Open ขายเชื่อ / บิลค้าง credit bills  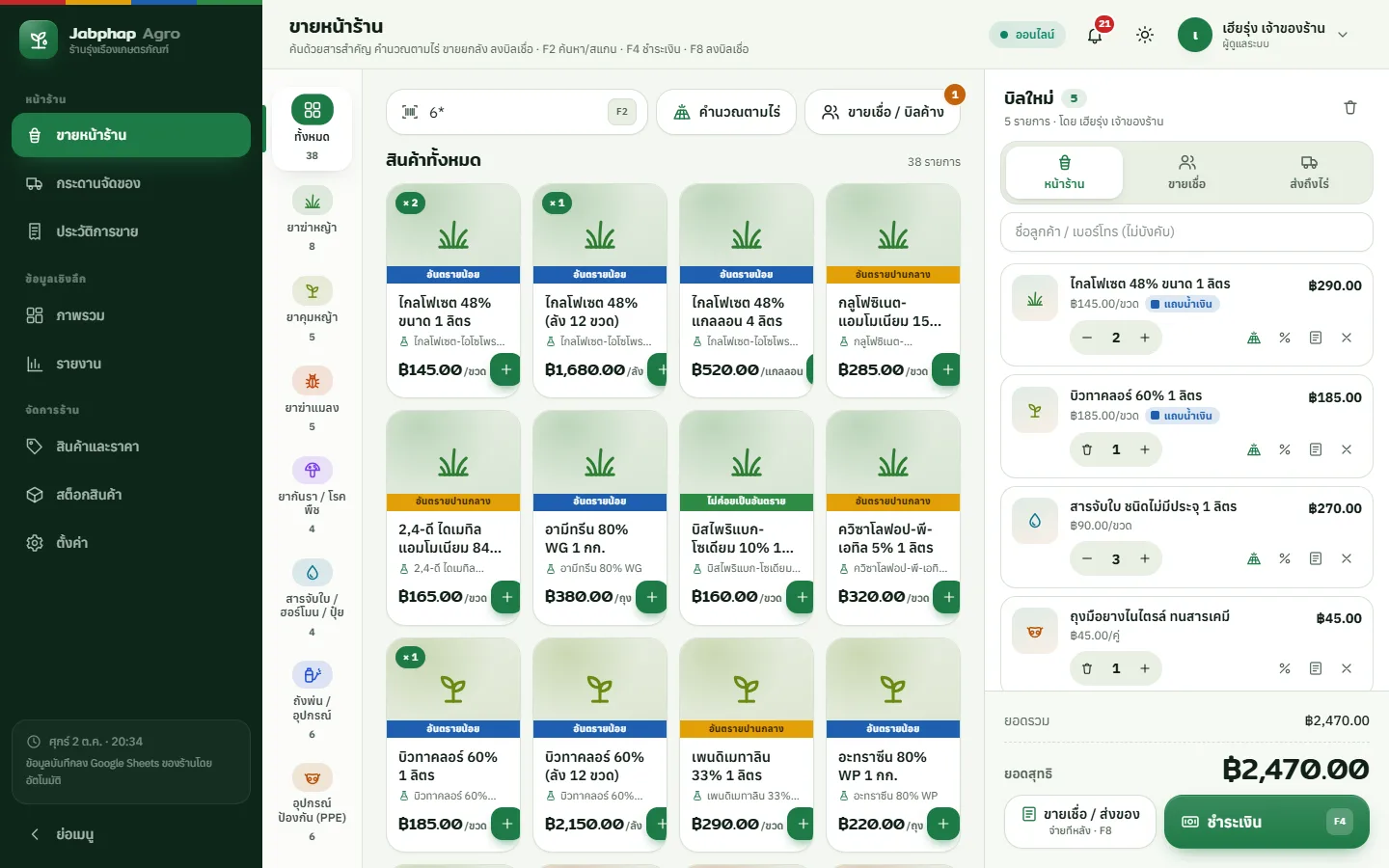883,112
